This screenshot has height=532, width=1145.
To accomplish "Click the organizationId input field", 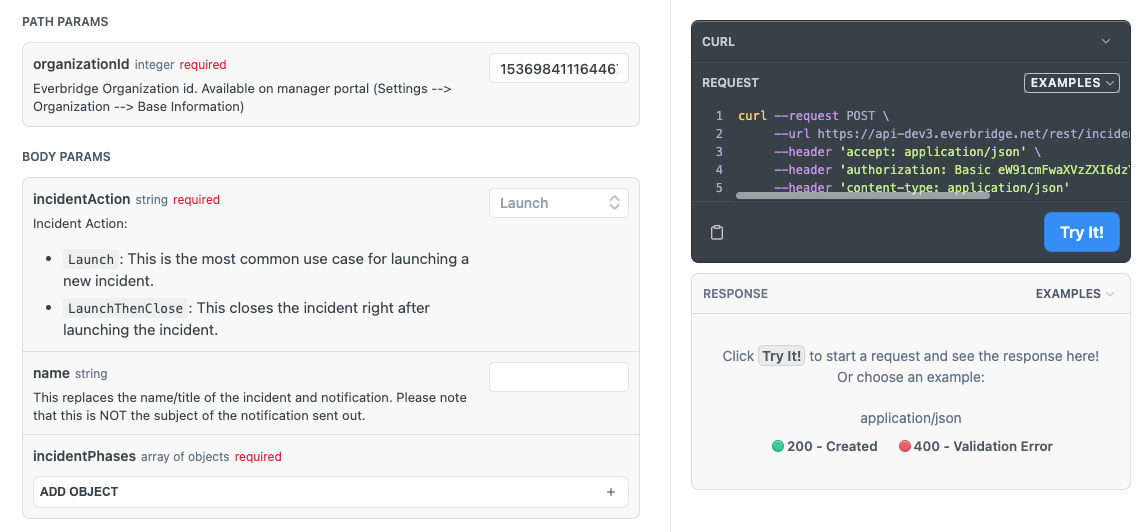I will (x=558, y=68).
